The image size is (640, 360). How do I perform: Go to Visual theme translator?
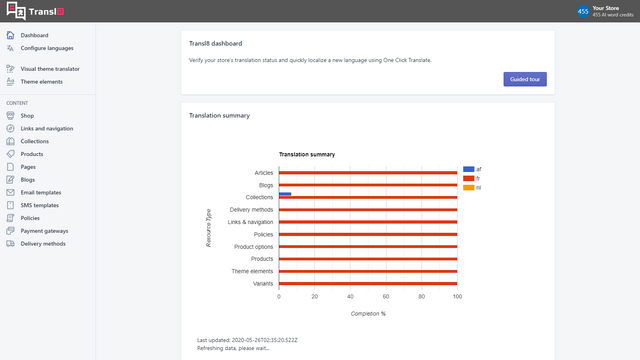coord(50,69)
